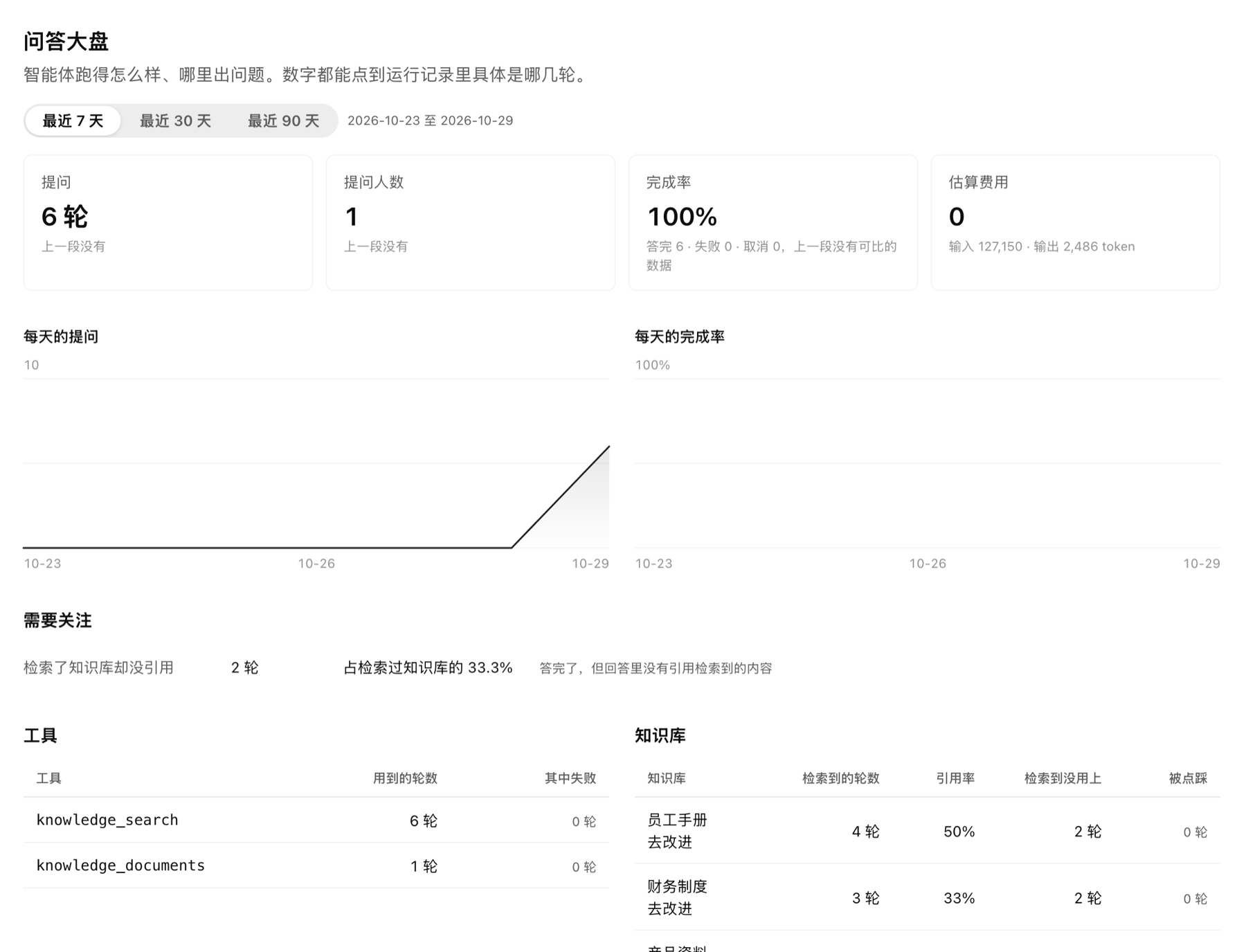Click 其中失败 column header
Viewport: 1246px width, 952px height.
tap(570, 778)
